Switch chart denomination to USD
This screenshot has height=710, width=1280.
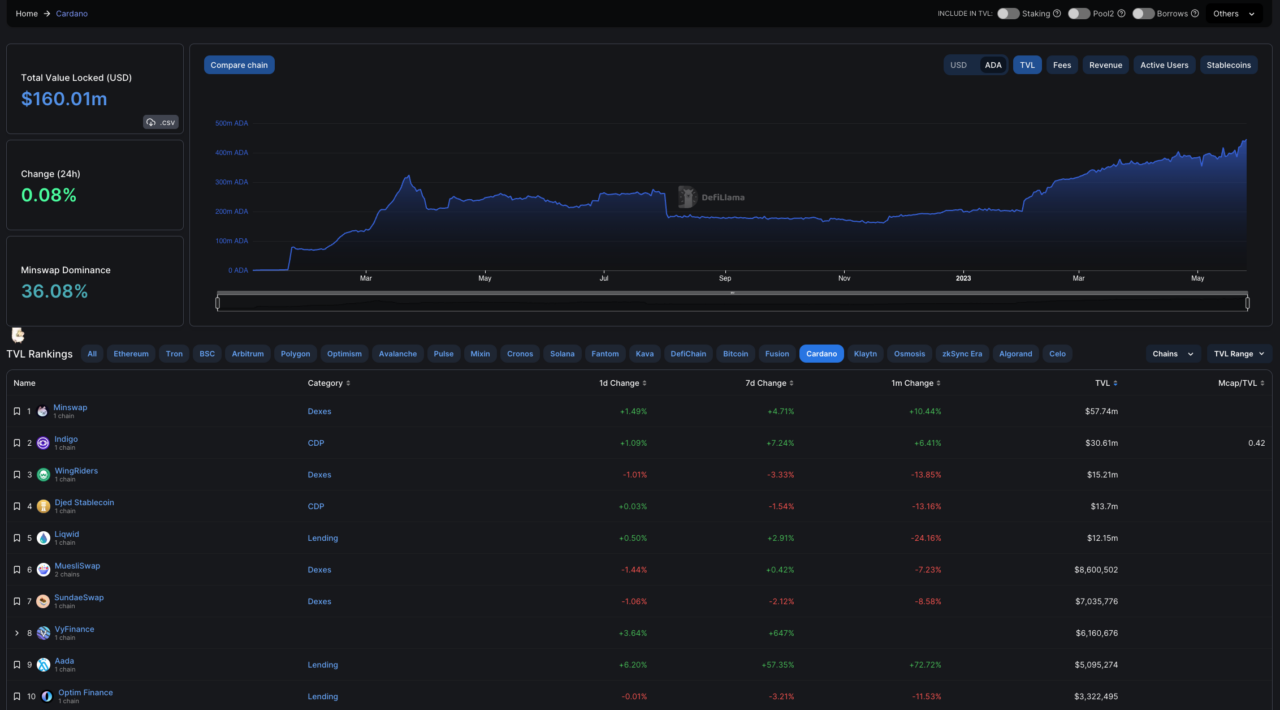tap(959, 65)
